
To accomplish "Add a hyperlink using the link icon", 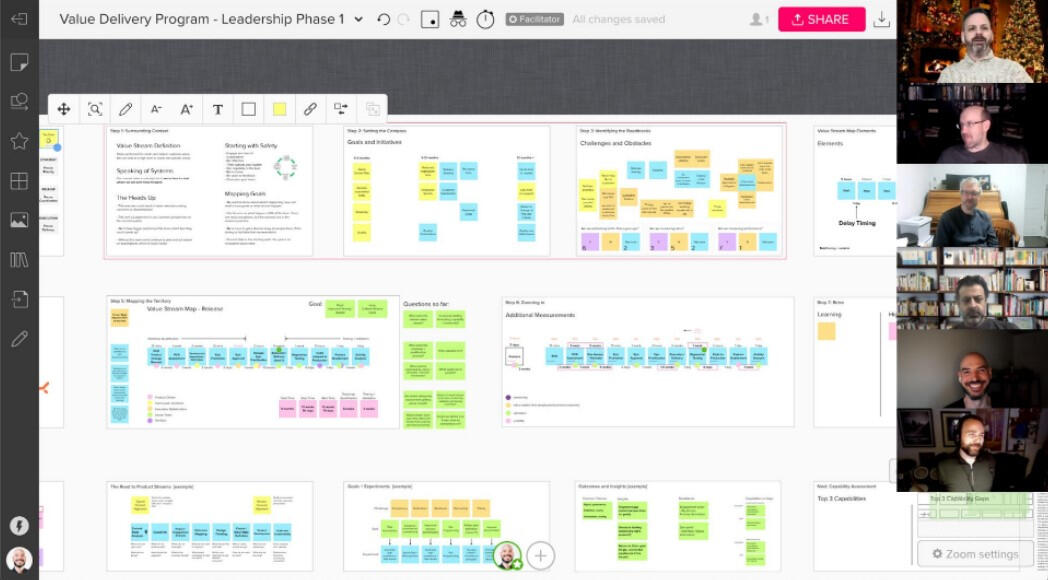I will point(308,108).
